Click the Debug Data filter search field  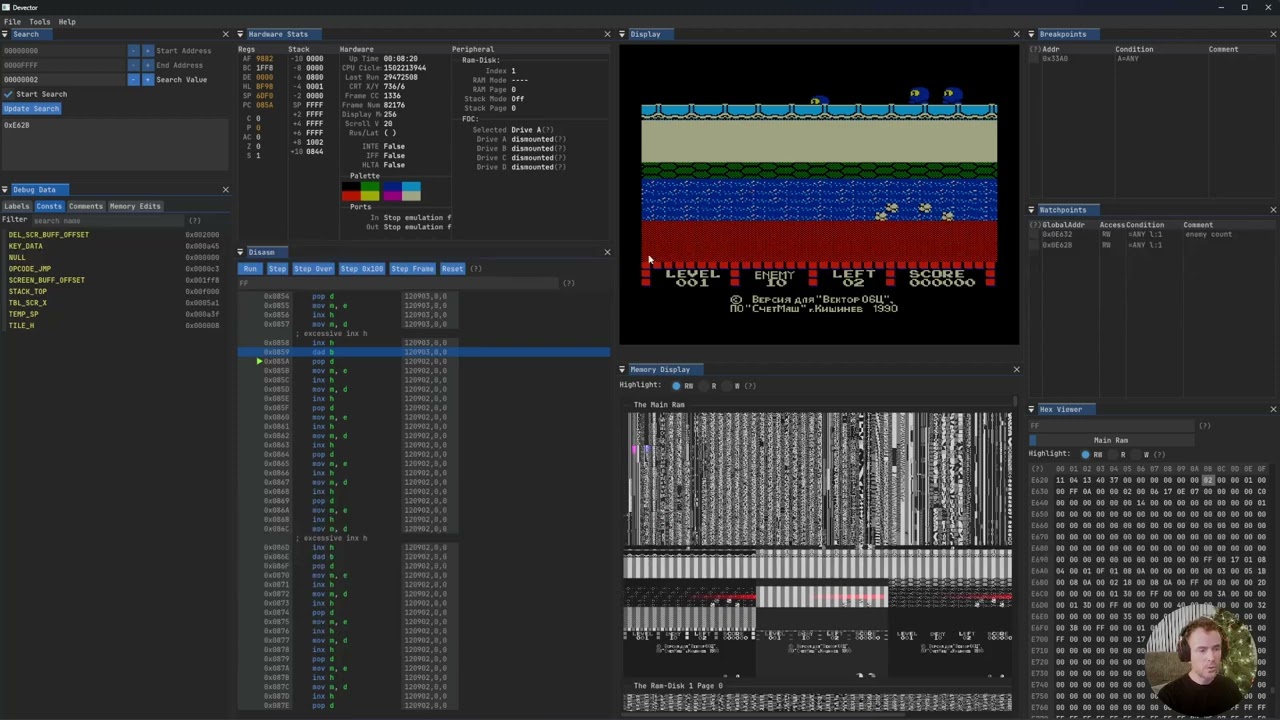click(110, 221)
